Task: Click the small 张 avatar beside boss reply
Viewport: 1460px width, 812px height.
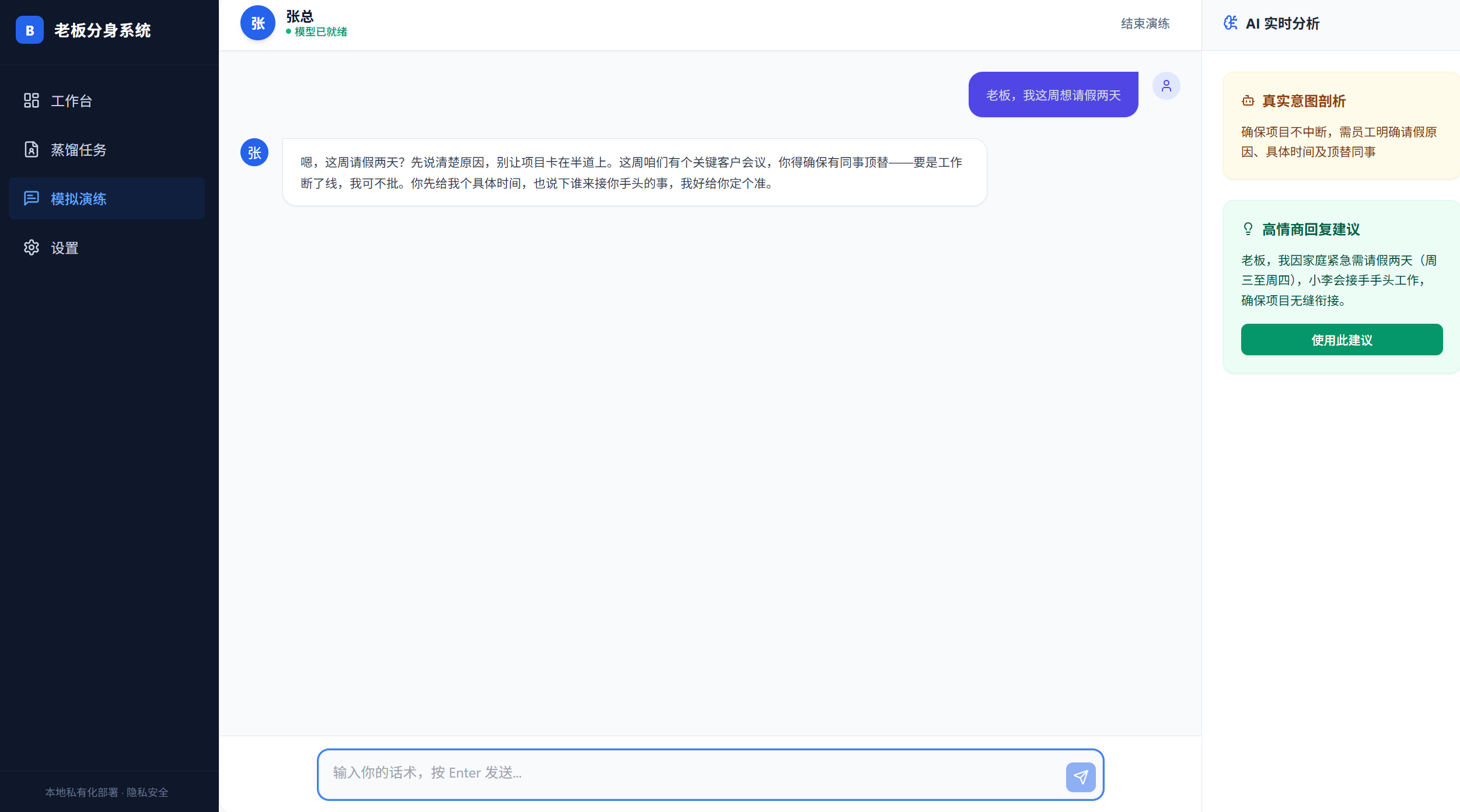Action: pos(254,152)
